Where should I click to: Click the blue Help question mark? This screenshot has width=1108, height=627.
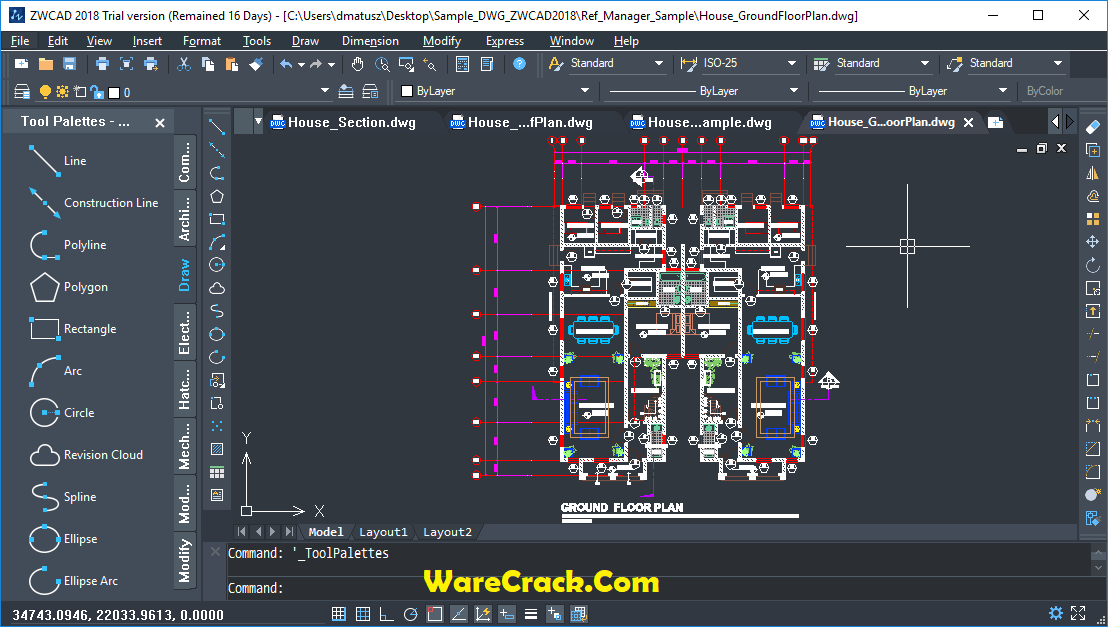(x=519, y=64)
